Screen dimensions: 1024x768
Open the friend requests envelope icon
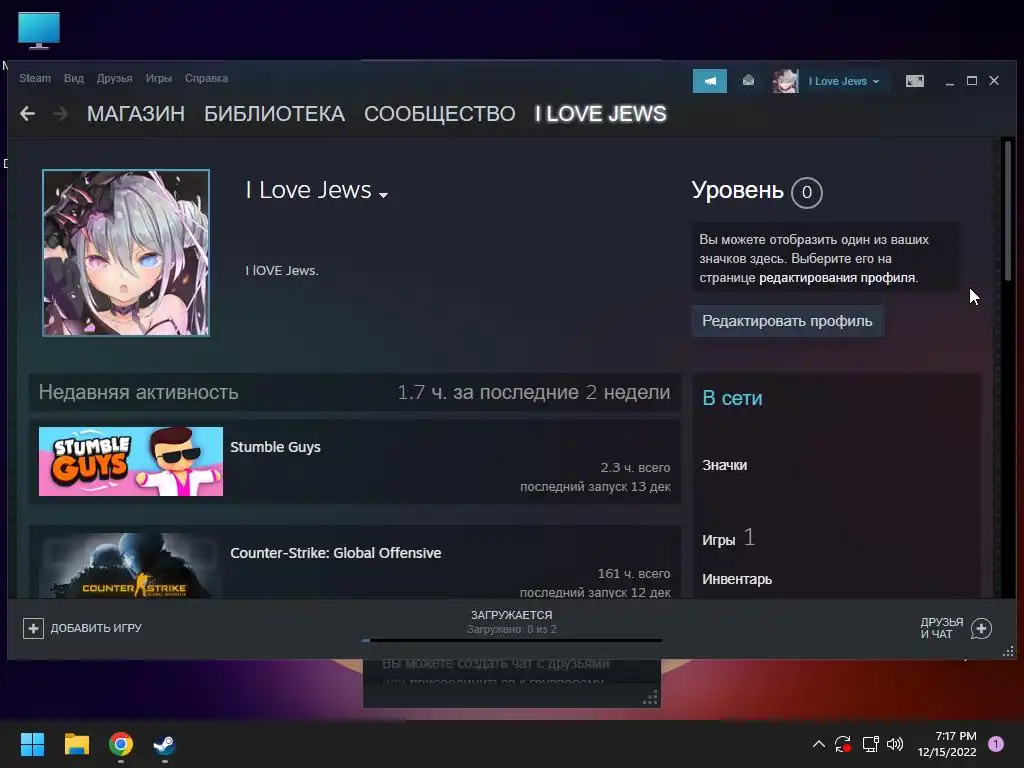(748, 80)
